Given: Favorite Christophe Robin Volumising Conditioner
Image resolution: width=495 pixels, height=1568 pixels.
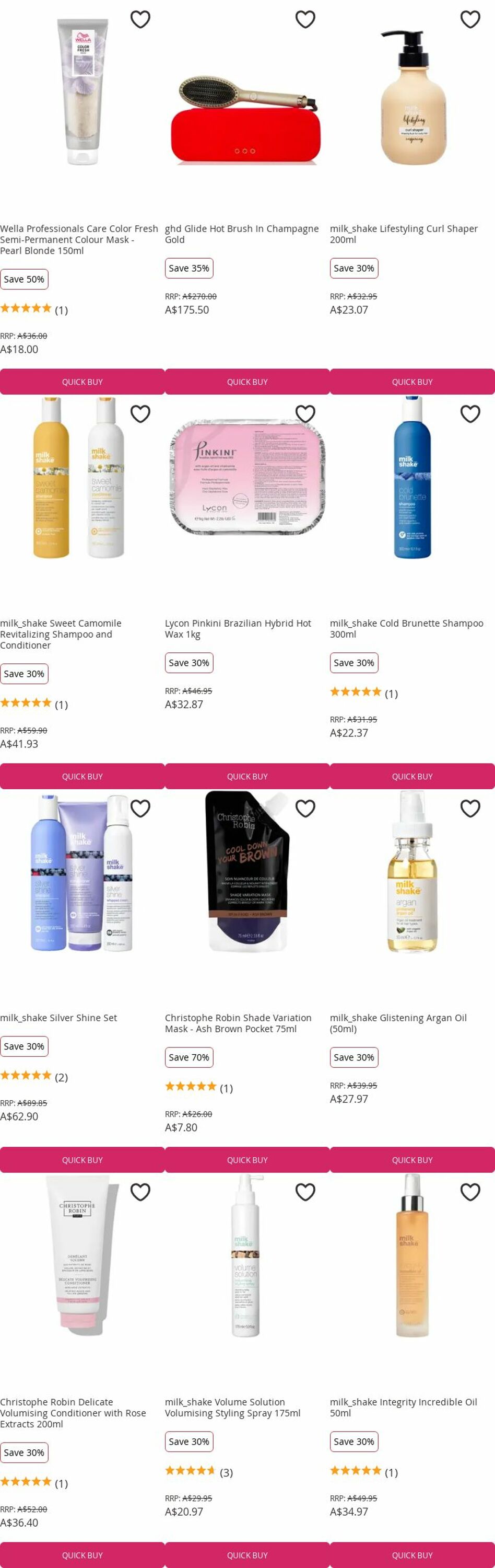Looking at the screenshot, I should [x=140, y=1192].
